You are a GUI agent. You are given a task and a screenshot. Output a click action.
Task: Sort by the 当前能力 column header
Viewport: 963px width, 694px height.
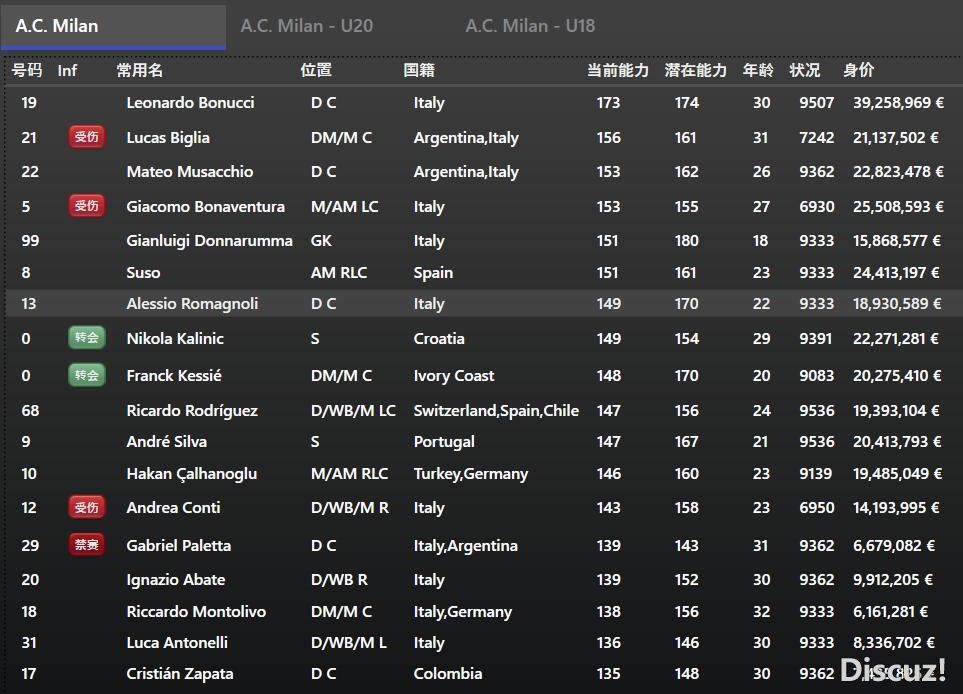point(618,70)
